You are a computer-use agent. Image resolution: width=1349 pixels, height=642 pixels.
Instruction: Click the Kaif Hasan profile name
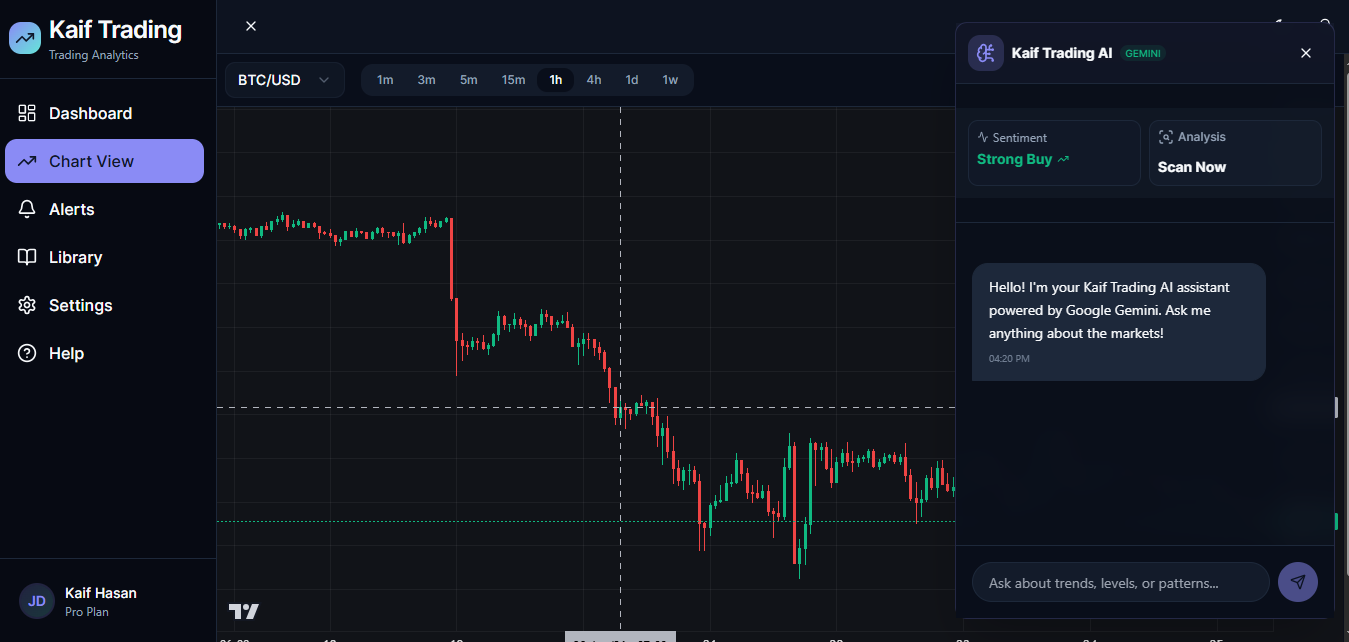coord(101,593)
